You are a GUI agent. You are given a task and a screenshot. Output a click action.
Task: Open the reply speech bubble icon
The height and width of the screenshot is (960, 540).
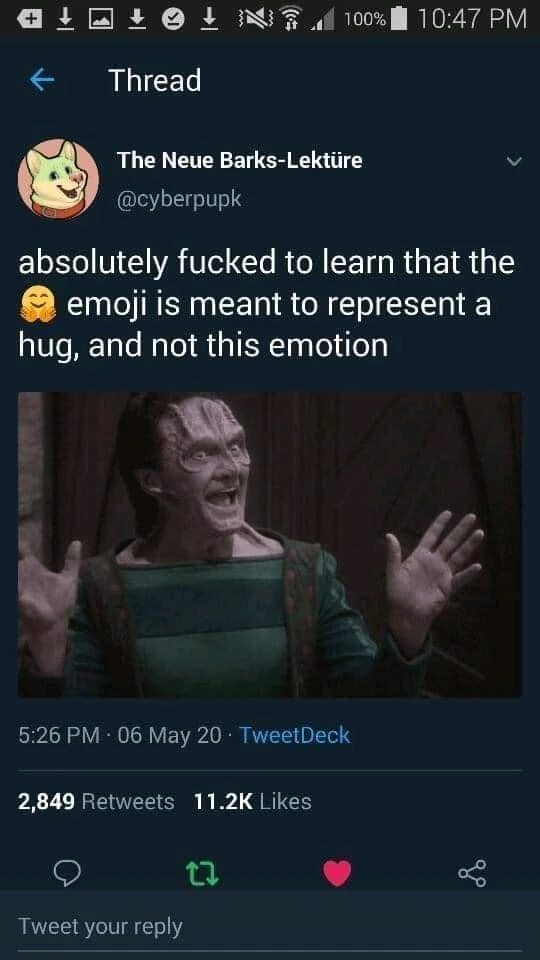pos(67,872)
